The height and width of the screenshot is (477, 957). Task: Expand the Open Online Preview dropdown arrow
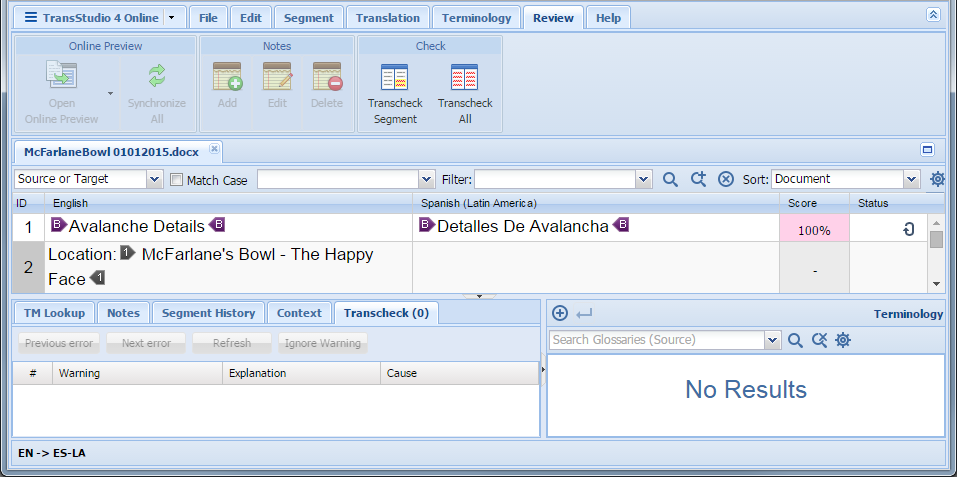(x=110, y=93)
